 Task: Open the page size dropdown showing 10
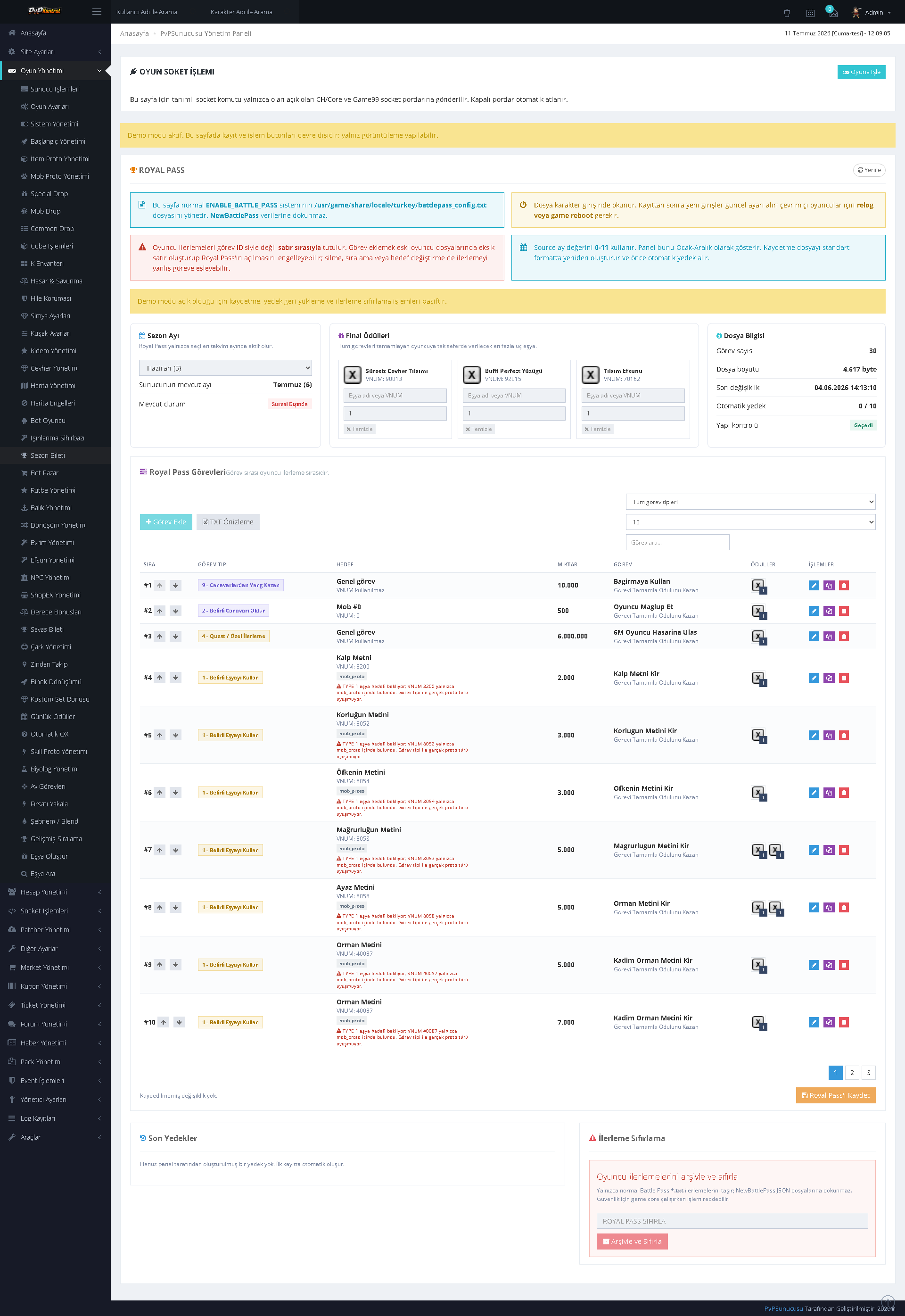click(x=750, y=522)
